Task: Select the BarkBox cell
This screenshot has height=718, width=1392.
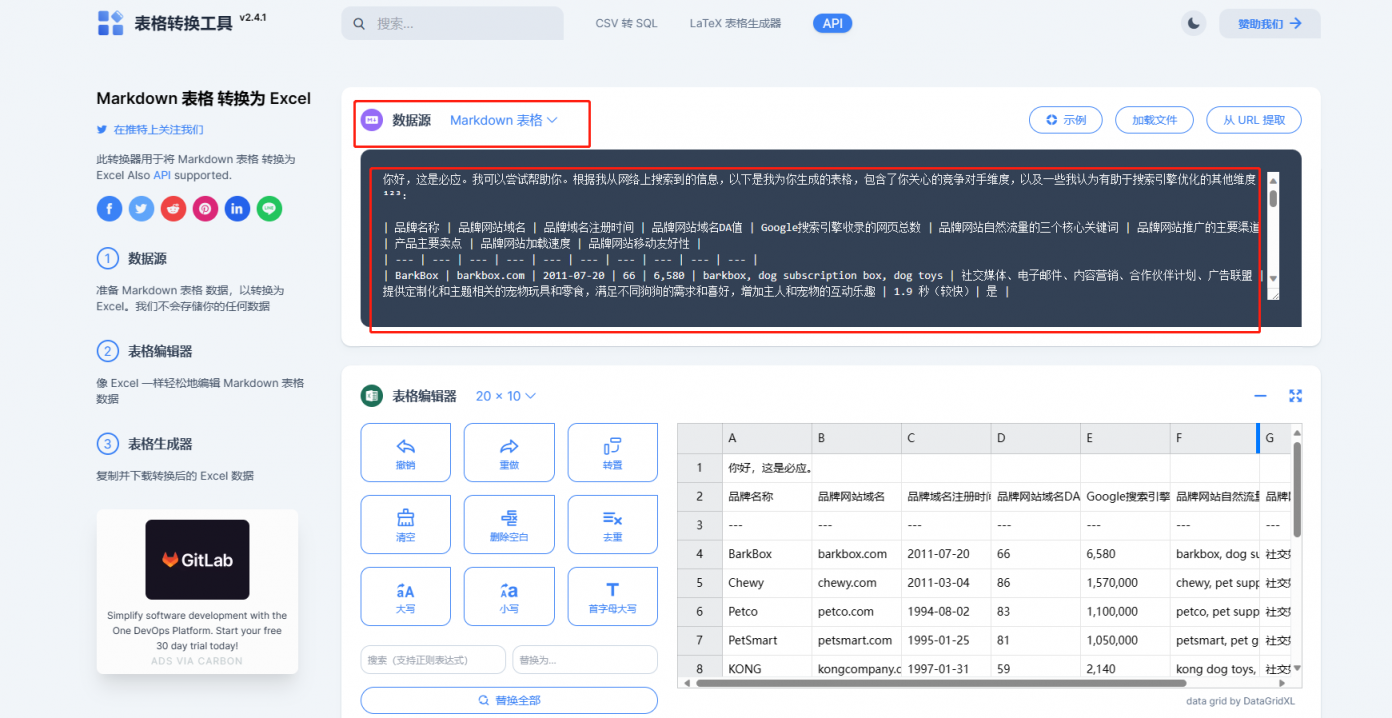Action: pos(767,554)
